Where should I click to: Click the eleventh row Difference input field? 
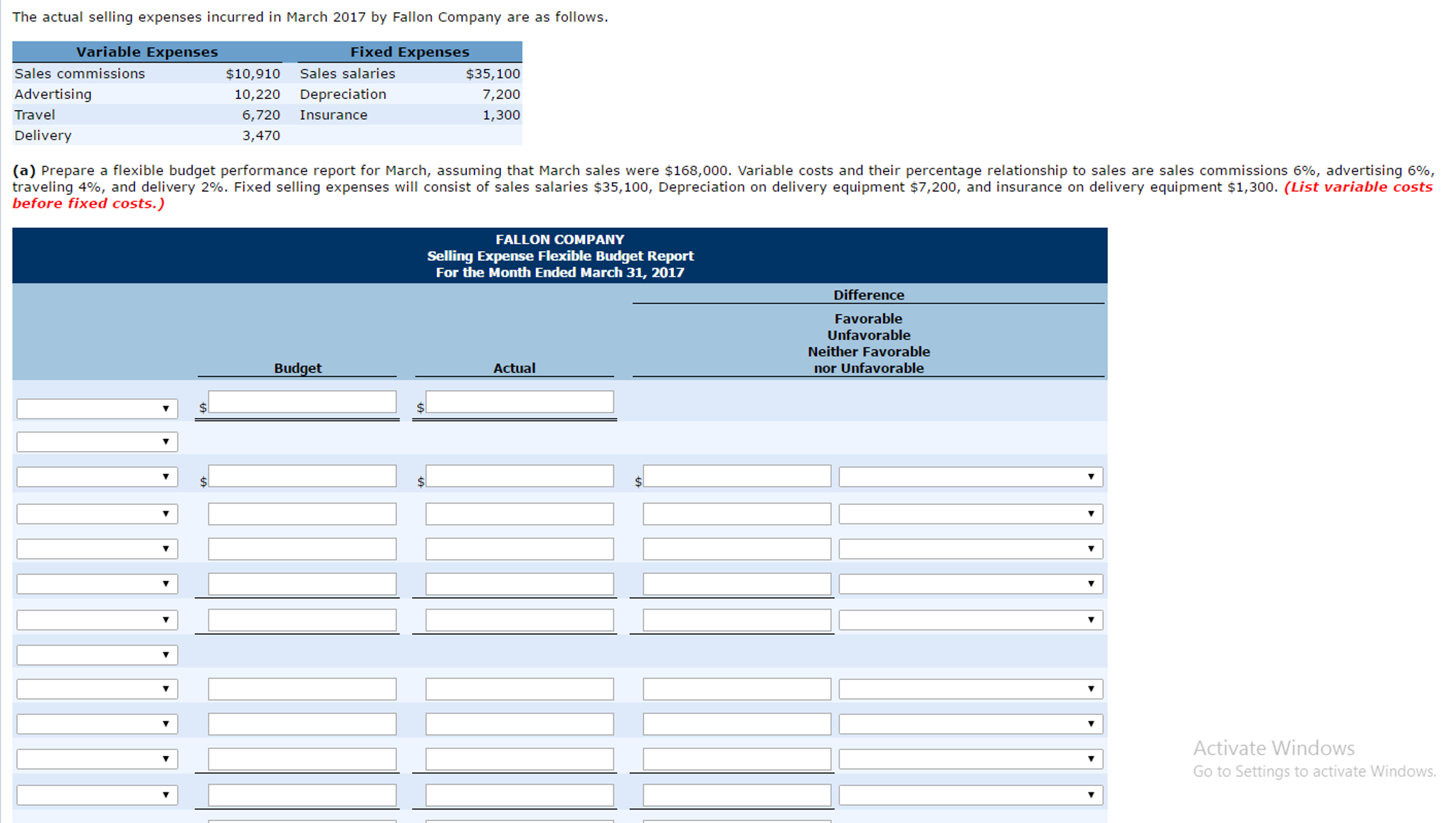[x=737, y=759]
